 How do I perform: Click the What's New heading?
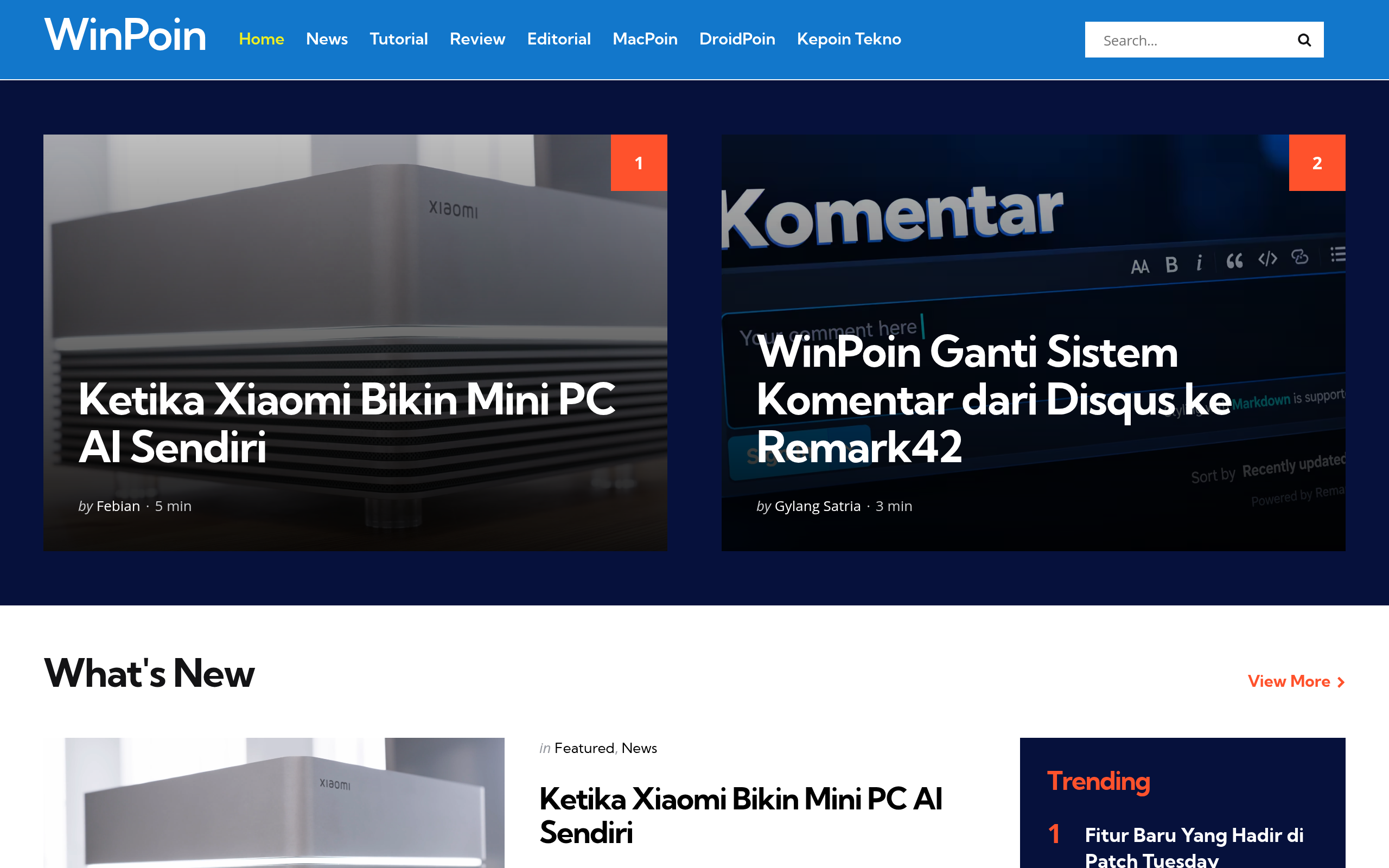[149, 673]
